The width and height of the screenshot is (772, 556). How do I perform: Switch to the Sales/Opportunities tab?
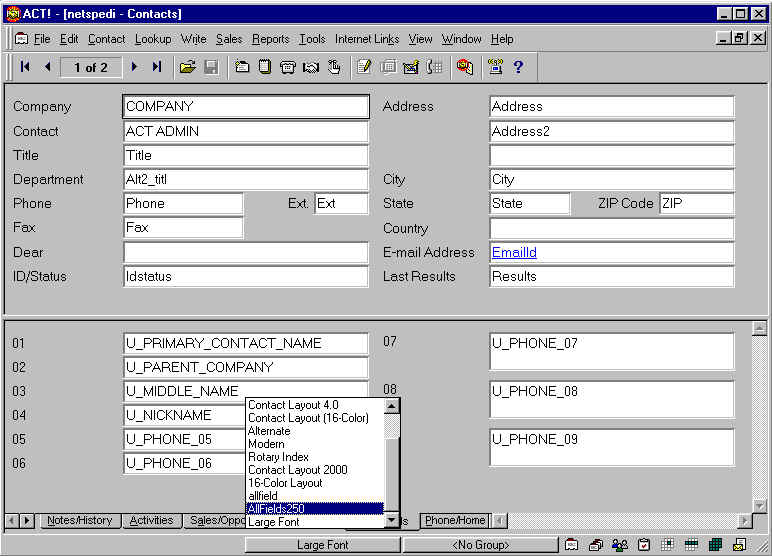pos(216,521)
